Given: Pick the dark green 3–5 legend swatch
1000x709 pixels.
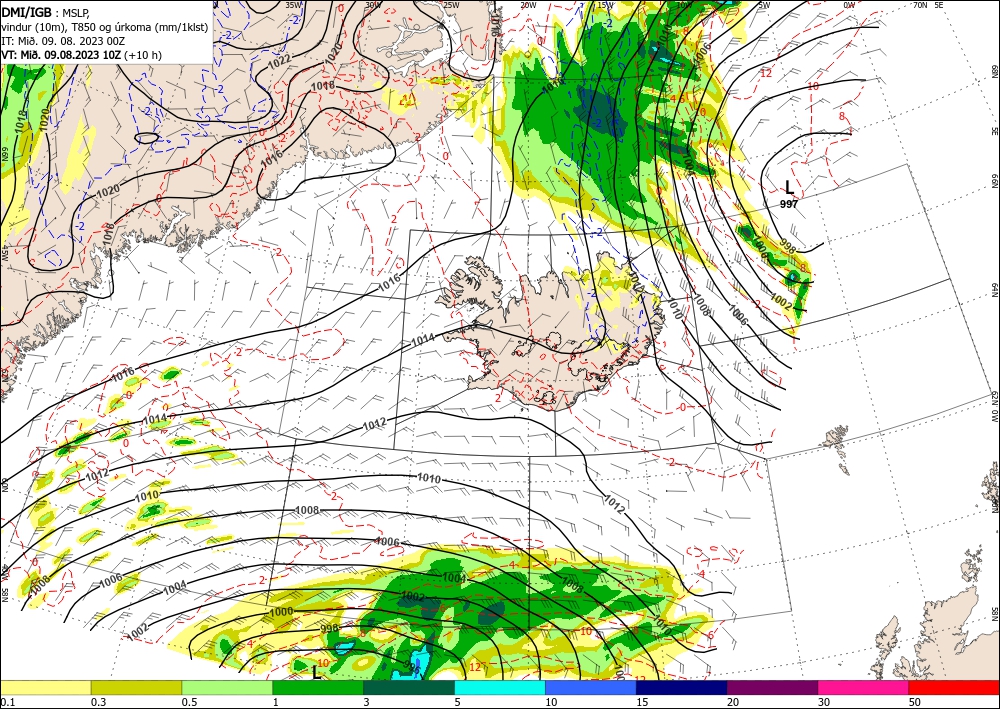Looking at the screenshot, I should tap(409, 687).
